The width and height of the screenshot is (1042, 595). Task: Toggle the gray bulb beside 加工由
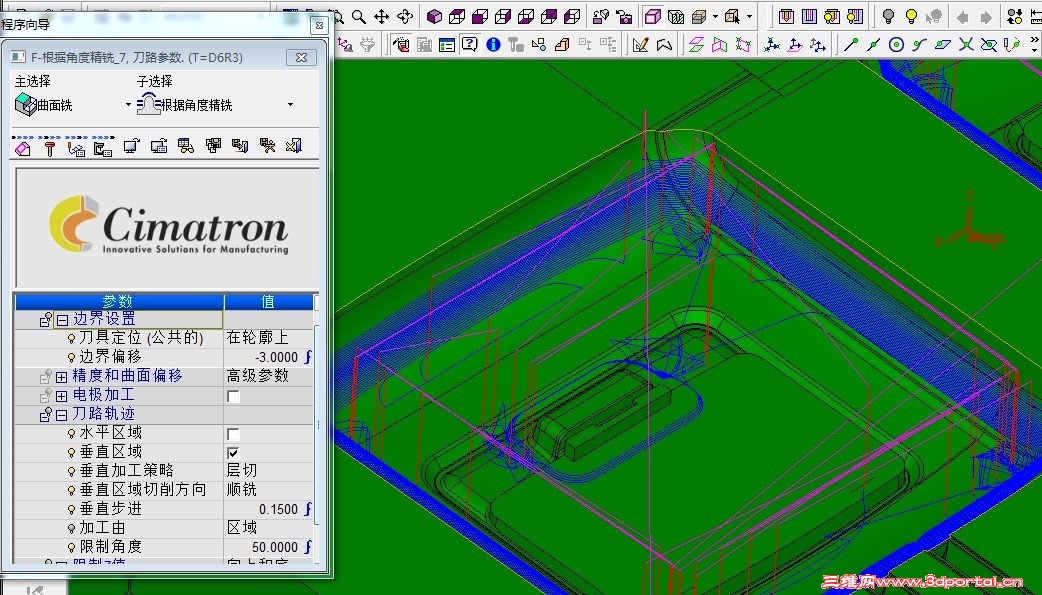[72, 529]
